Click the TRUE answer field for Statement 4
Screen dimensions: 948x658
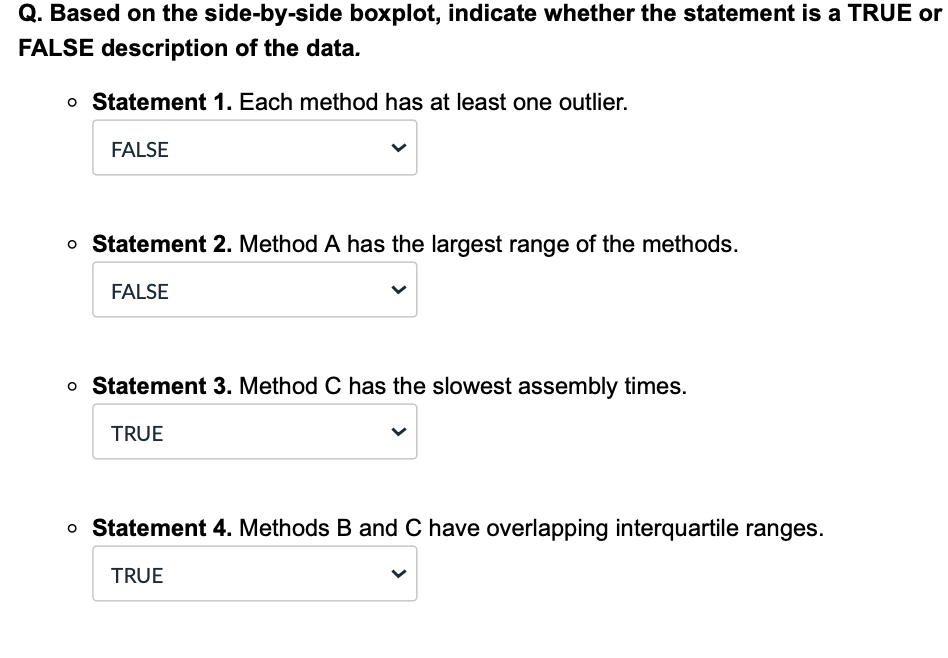click(255, 574)
